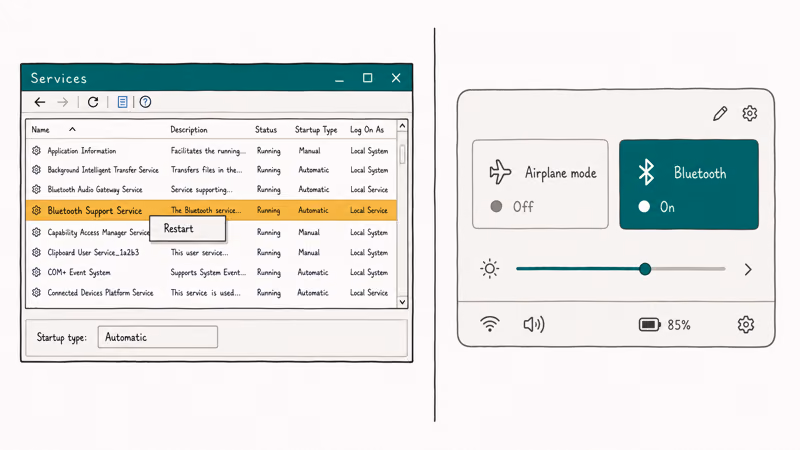800x450 pixels.
Task: Select Connected Devices Platform Service row
Action: pos(211,292)
